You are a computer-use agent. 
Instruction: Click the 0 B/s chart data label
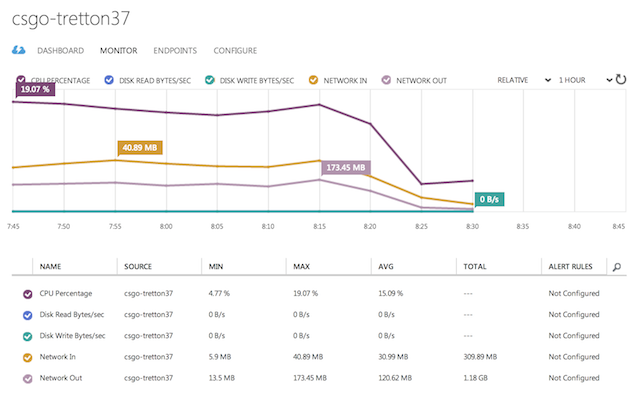click(489, 200)
